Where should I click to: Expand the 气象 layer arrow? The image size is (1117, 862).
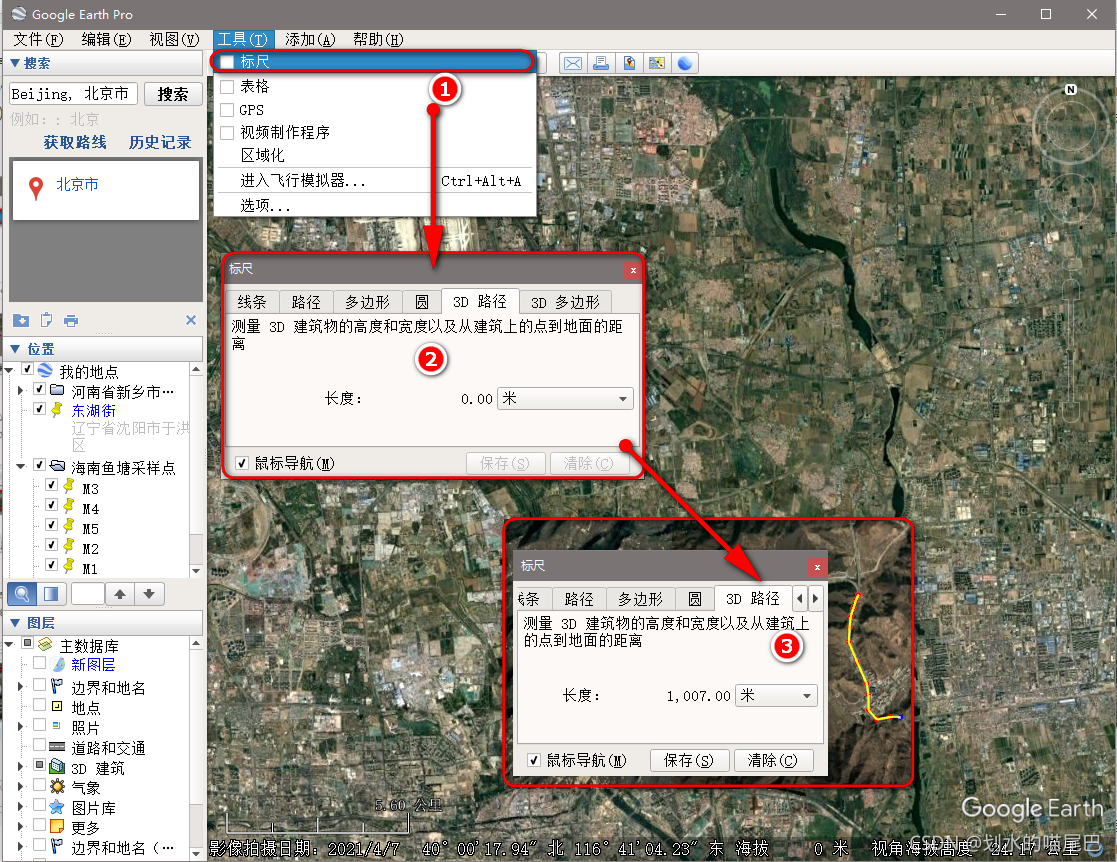click(x=20, y=786)
